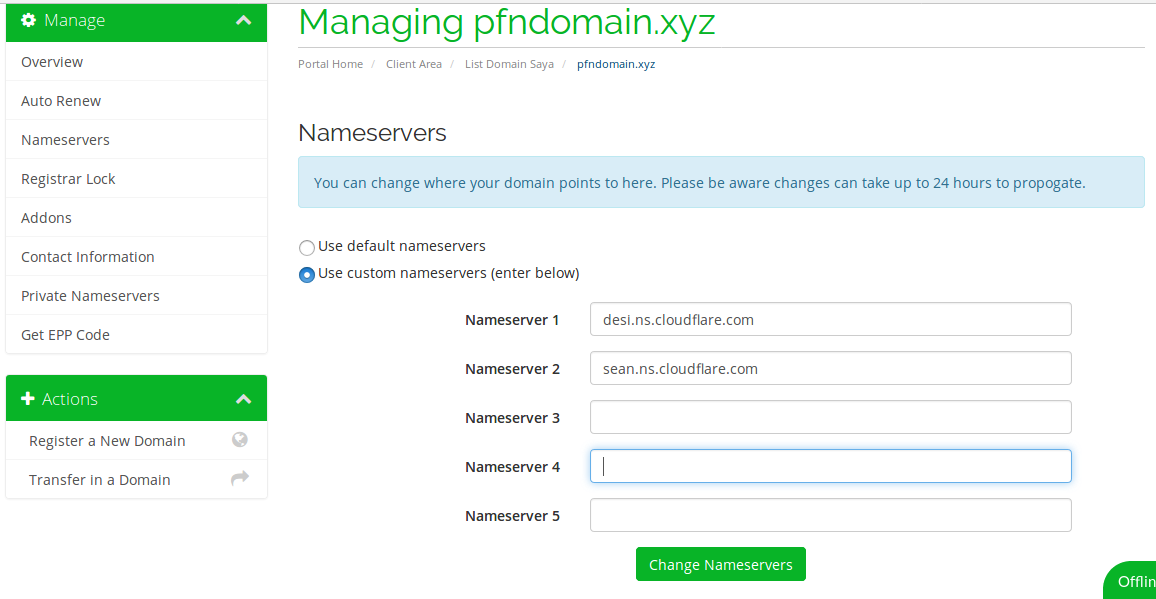Image resolution: width=1156 pixels, height=599 pixels.
Task: Click the plus icon beside Actions
Action: click(x=28, y=399)
